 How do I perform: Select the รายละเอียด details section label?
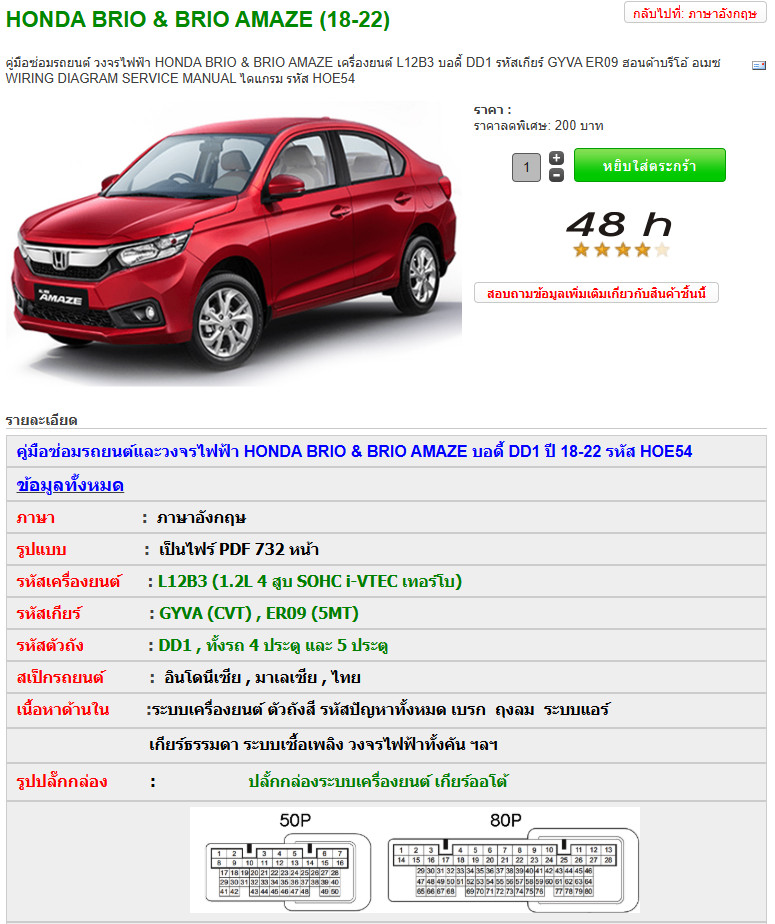(41, 420)
